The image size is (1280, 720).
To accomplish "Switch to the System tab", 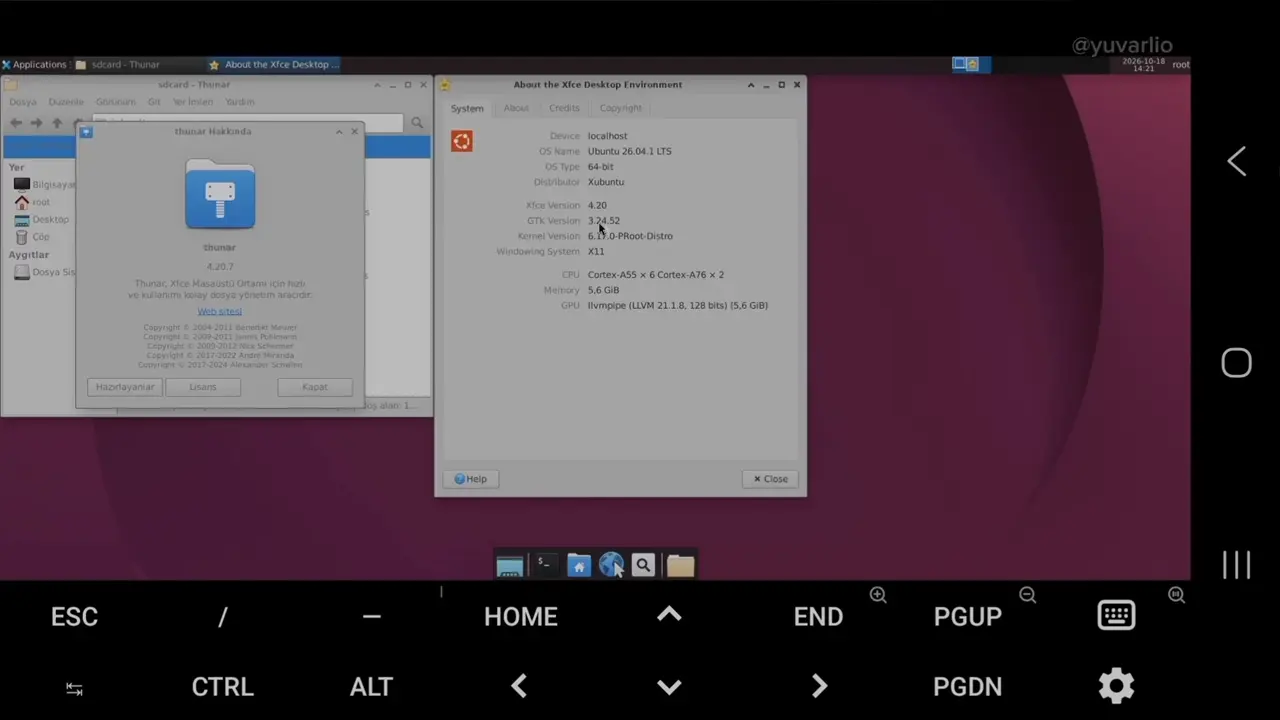I will point(467,108).
